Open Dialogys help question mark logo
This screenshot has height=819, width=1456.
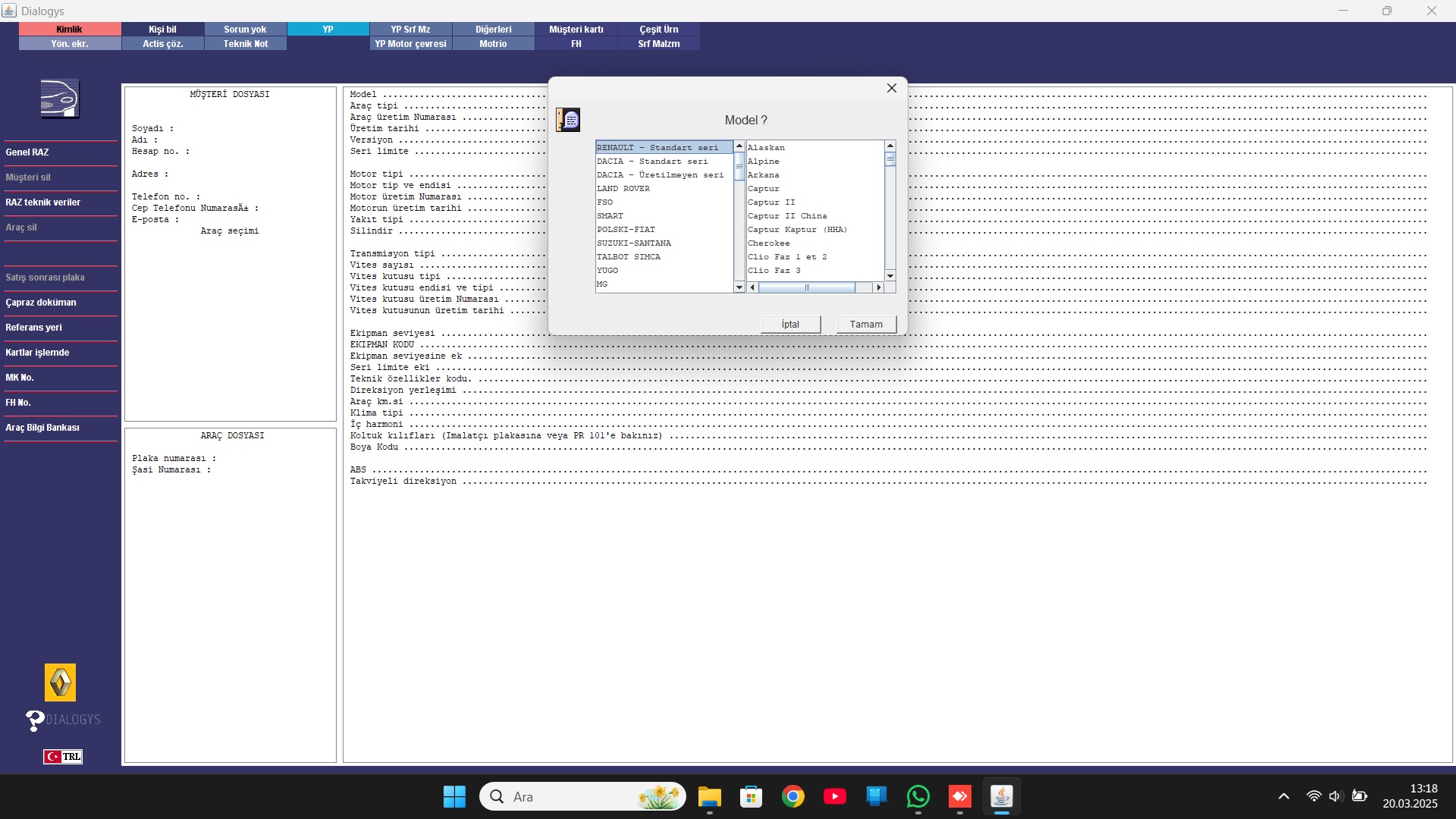click(x=64, y=720)
